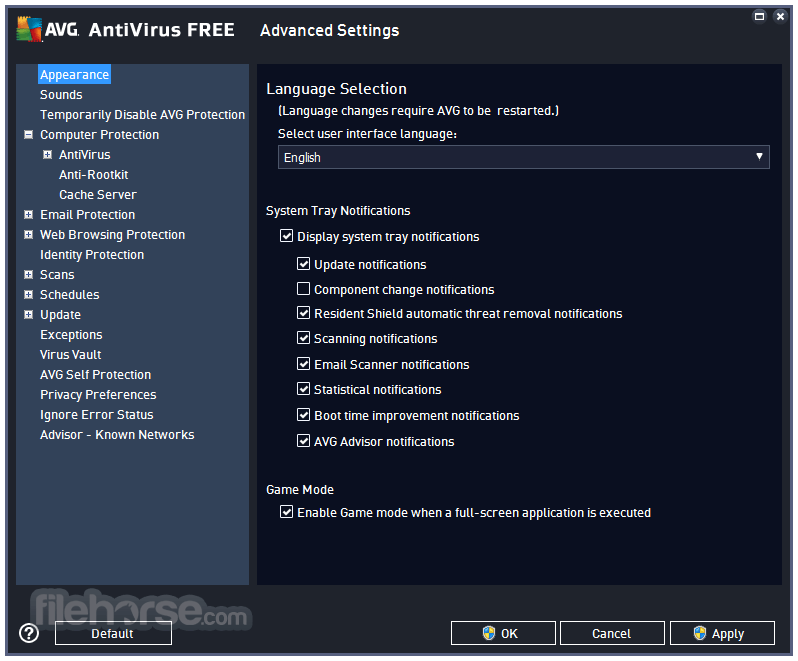Toggle Email Scanner notifications checkbox

click(x=303, y=363)
